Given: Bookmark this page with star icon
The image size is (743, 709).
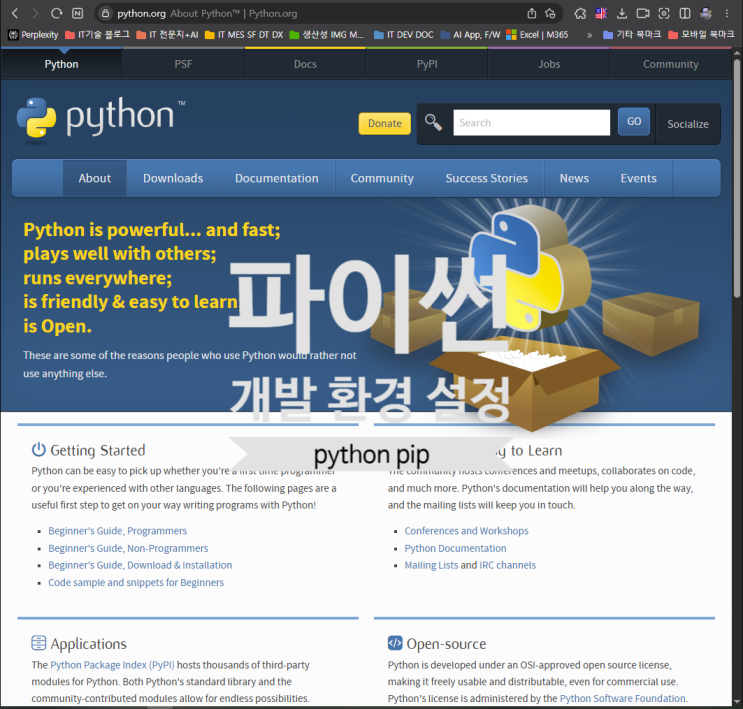Looking at the screenshot, I should 550,13.
